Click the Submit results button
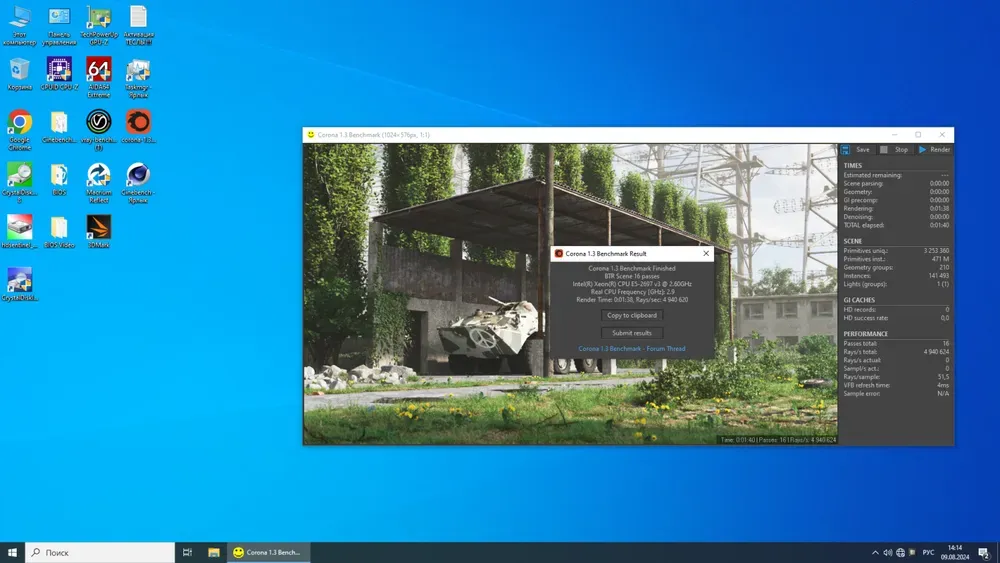Screen dimensions: 1000x563 click(x=632, y=333)
